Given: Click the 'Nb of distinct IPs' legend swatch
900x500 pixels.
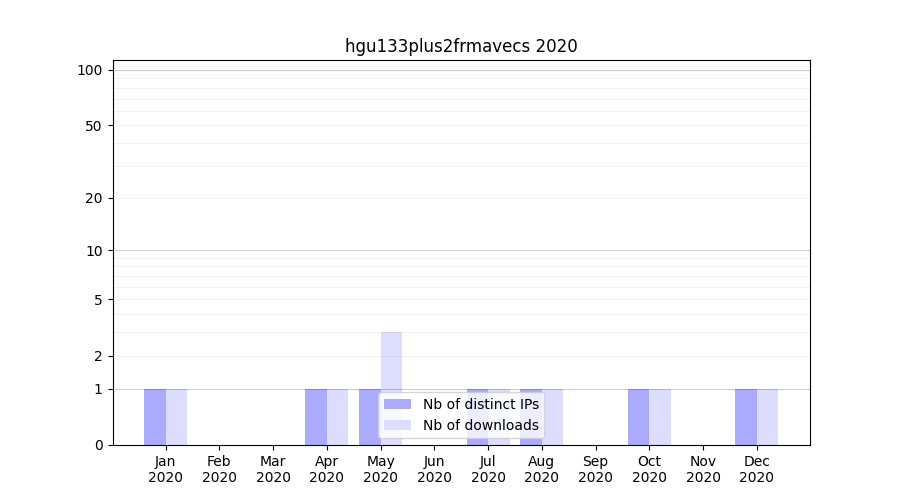Looking at the screenshot, I should (x=397, y=404).
